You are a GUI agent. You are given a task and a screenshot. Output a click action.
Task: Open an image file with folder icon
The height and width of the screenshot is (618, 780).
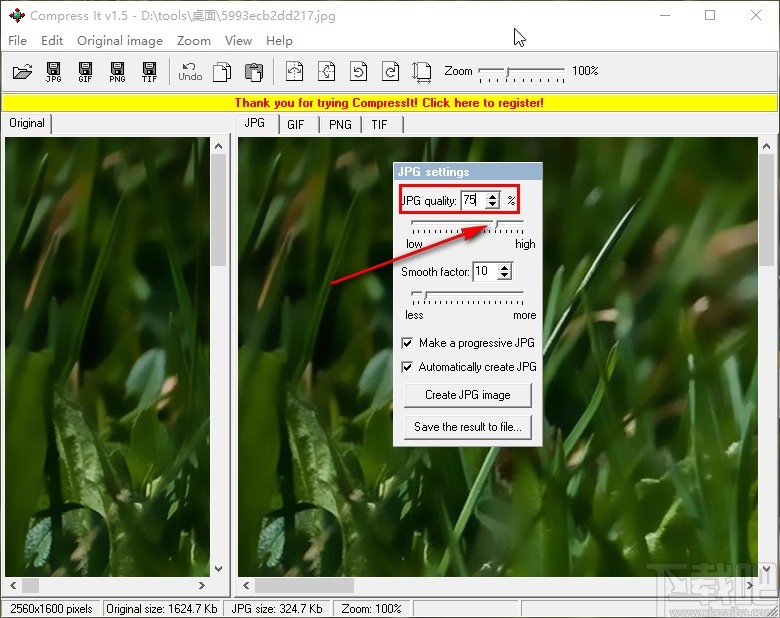(x=22, y=72)
